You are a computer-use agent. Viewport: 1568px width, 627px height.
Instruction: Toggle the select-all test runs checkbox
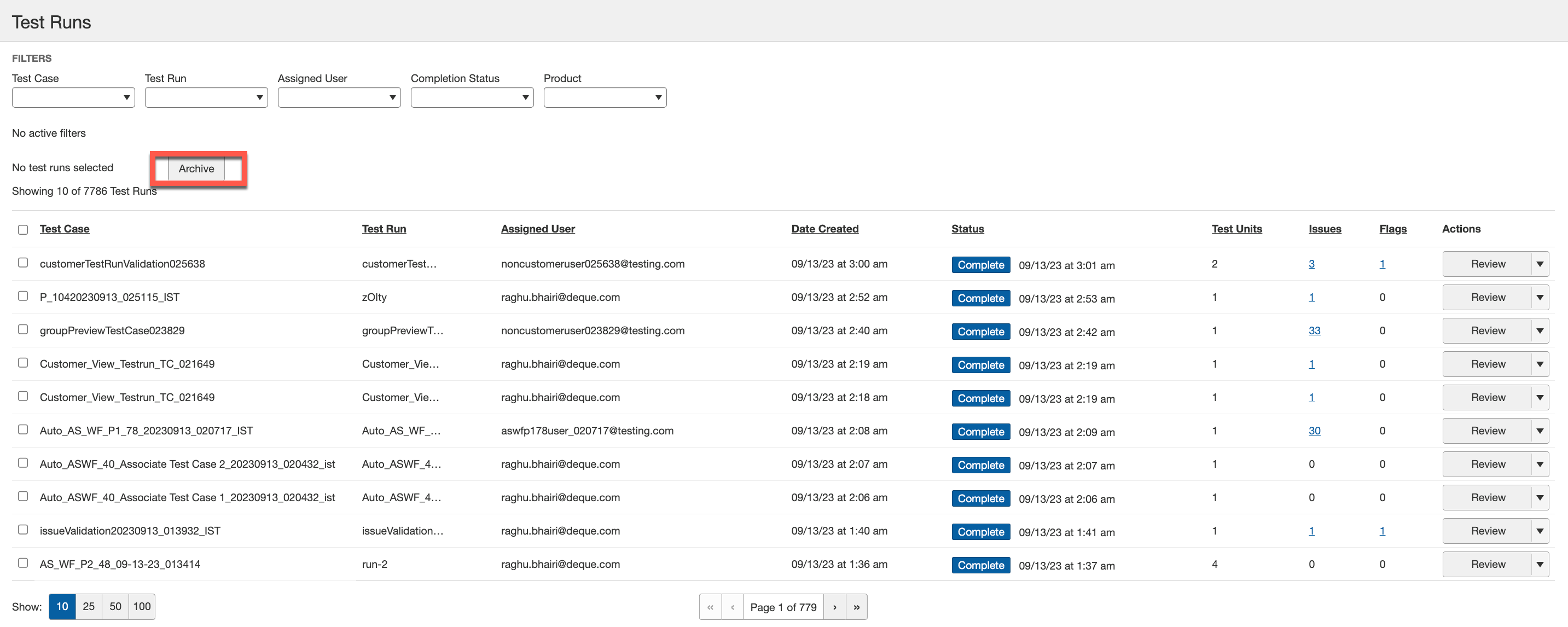[23, 229]
